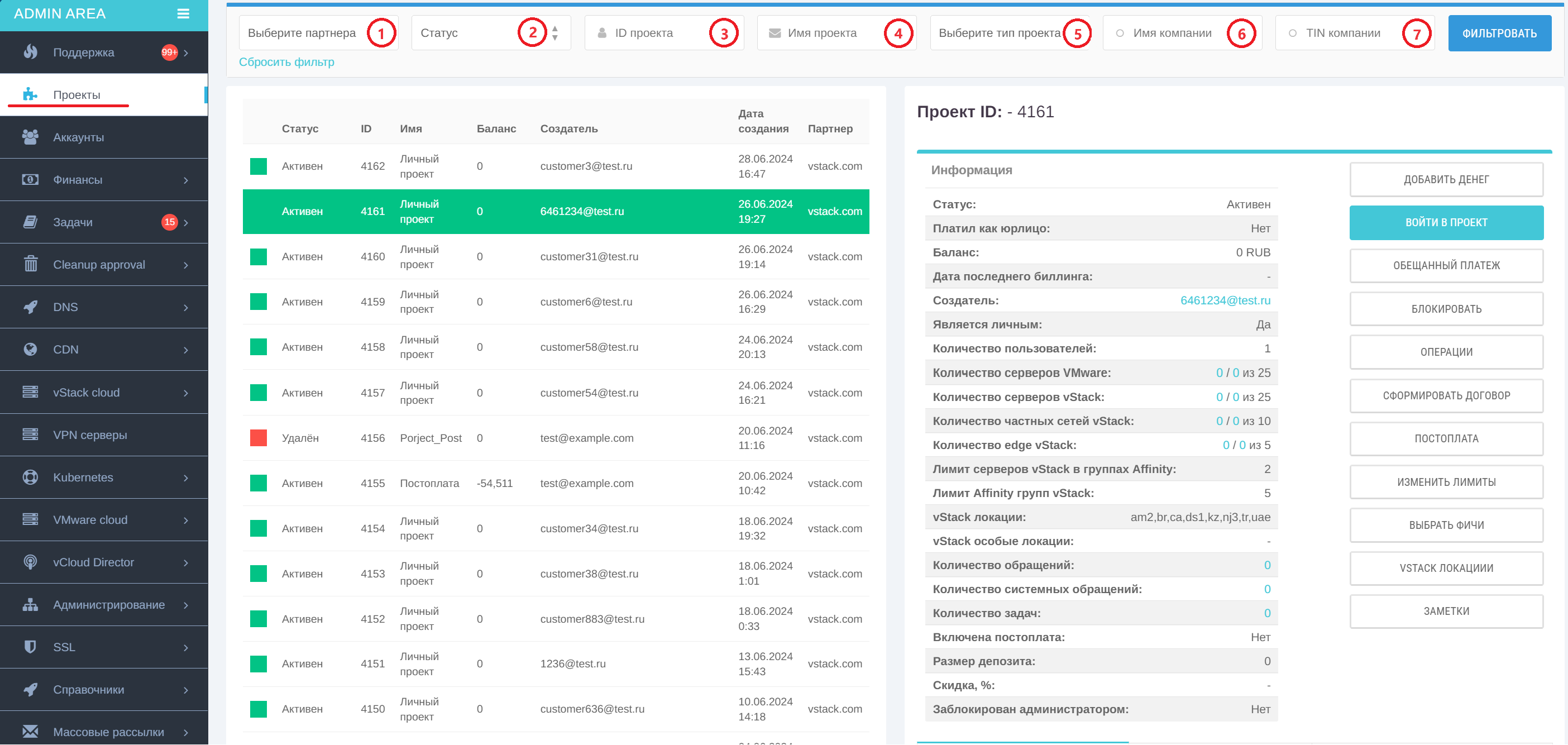Click the 15 badge on Задачи
The width and height of the screenshot is (1568, 745).
(x=169, y=222)
